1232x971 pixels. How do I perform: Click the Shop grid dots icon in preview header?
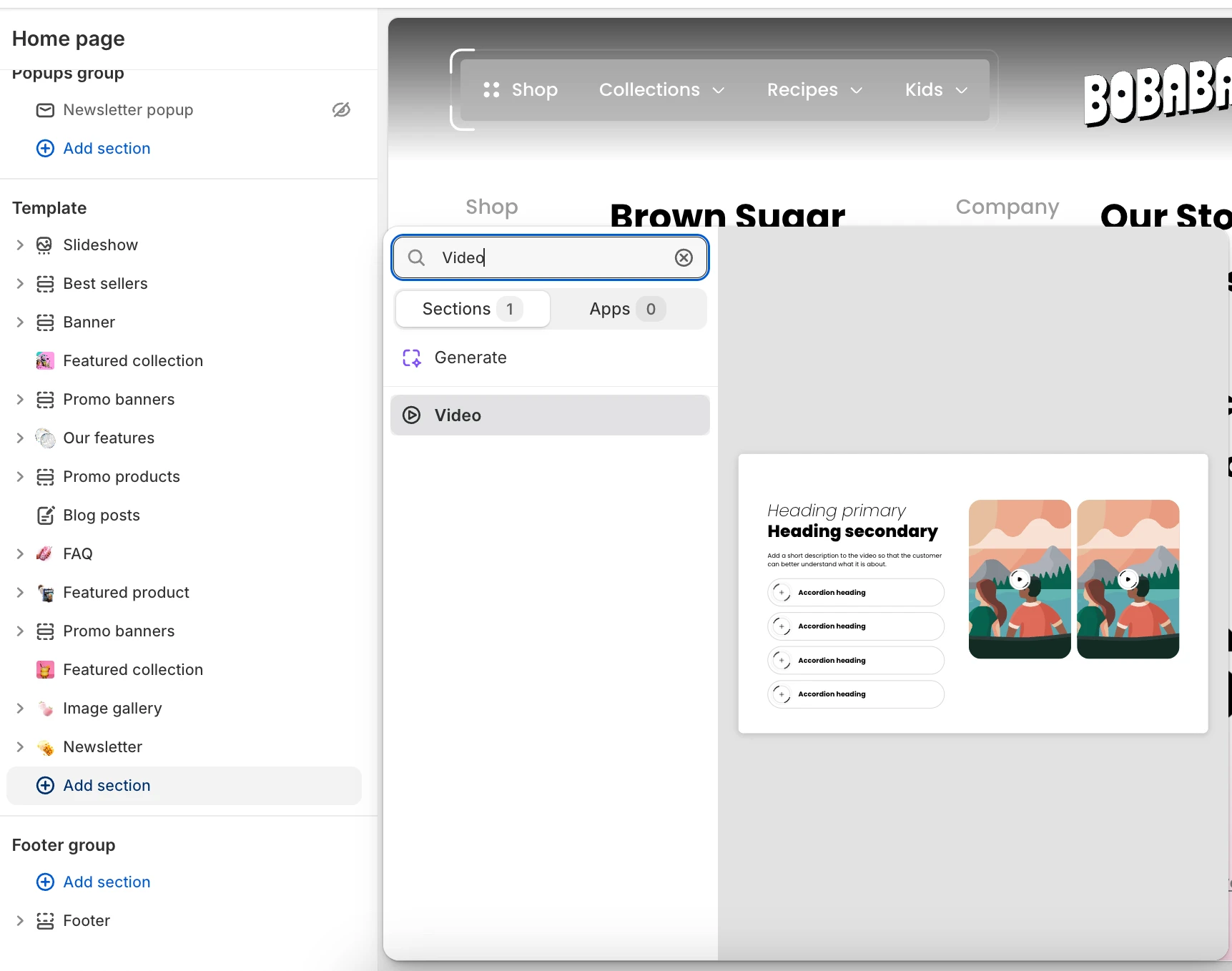491,89
